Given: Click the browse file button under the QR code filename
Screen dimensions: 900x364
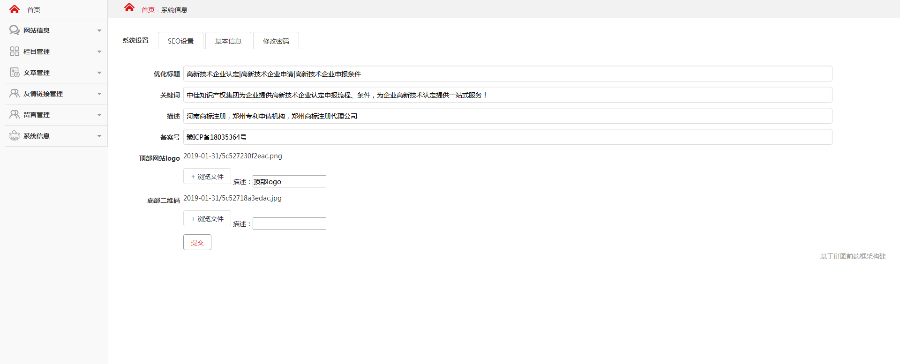Looking at the screenshot, I should pos(207,219).
